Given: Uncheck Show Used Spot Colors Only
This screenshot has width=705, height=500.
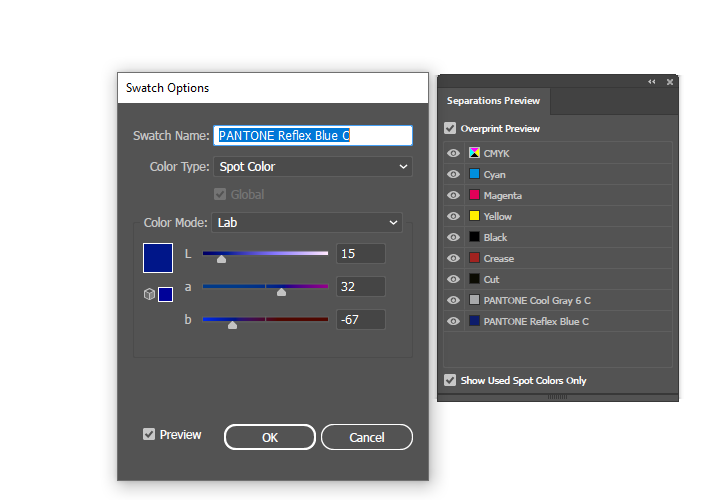Looking at the screenshot, I should [x=450, y=380].
